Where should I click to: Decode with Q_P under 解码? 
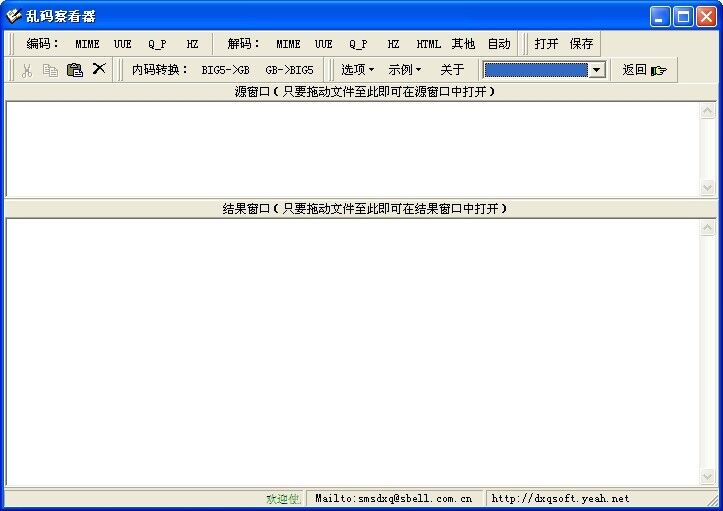(x=358, y=44)
